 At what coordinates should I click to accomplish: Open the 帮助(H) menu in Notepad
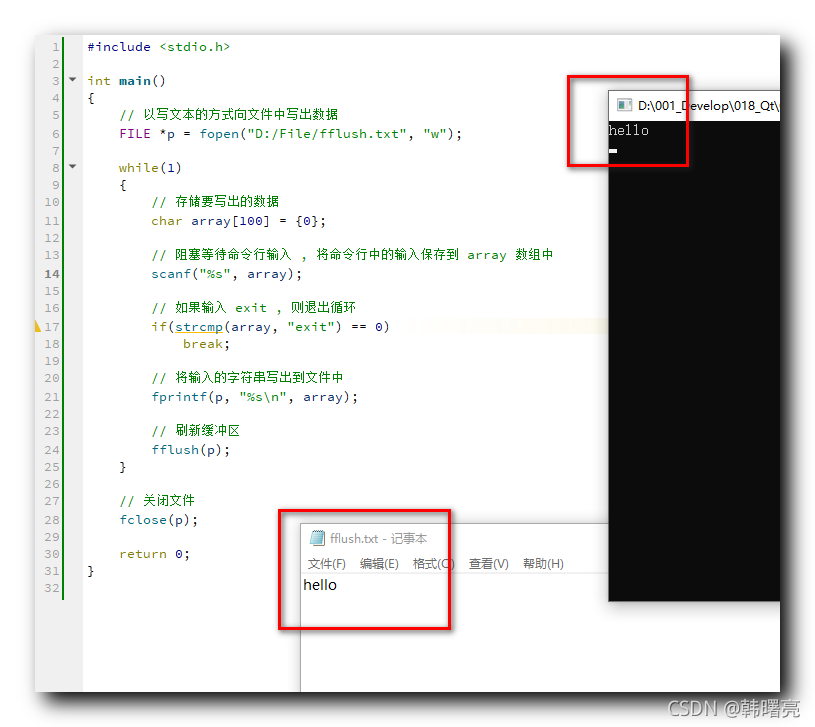543,564
